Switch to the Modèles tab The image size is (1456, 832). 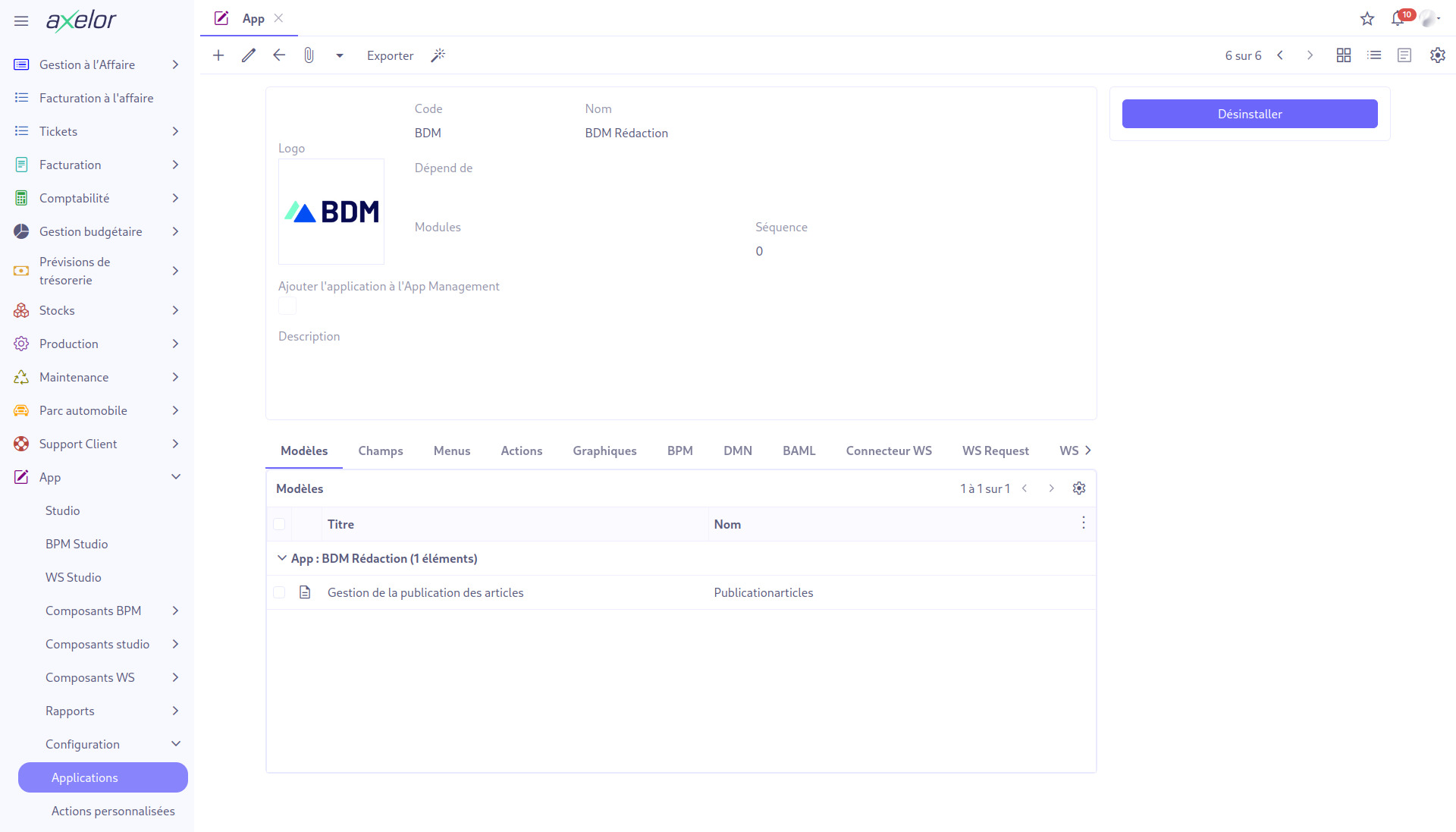pyautogui.click(x=304, y=451)
